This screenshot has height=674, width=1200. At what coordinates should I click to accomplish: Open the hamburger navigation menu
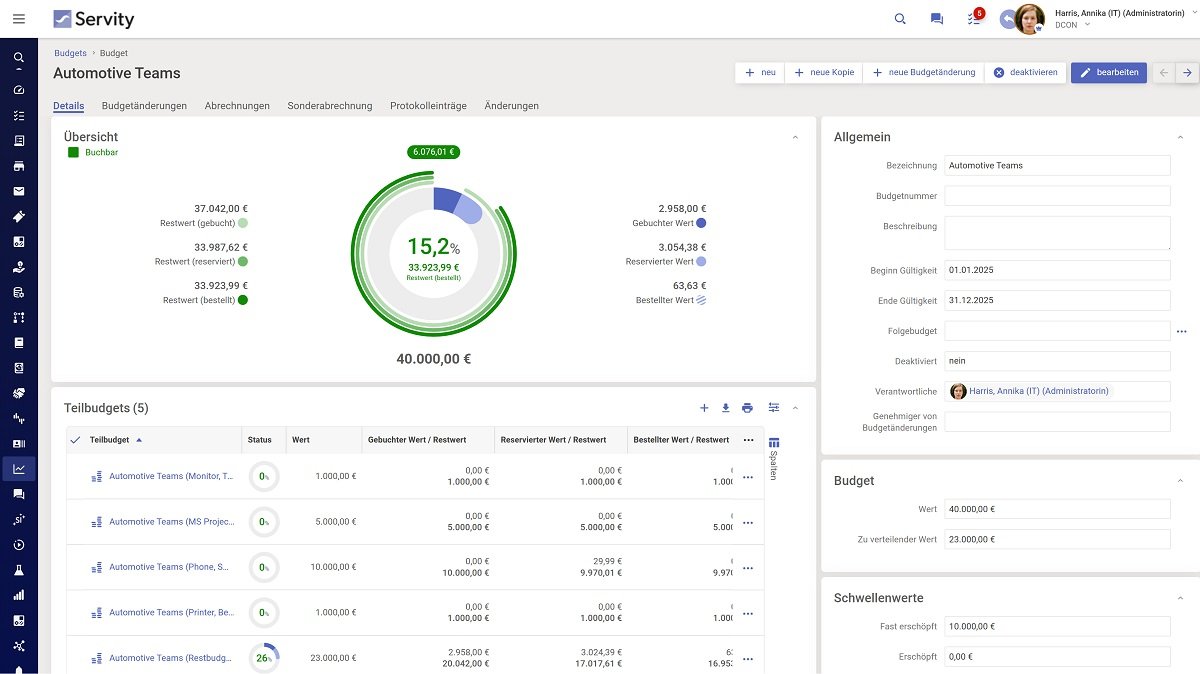18,18
